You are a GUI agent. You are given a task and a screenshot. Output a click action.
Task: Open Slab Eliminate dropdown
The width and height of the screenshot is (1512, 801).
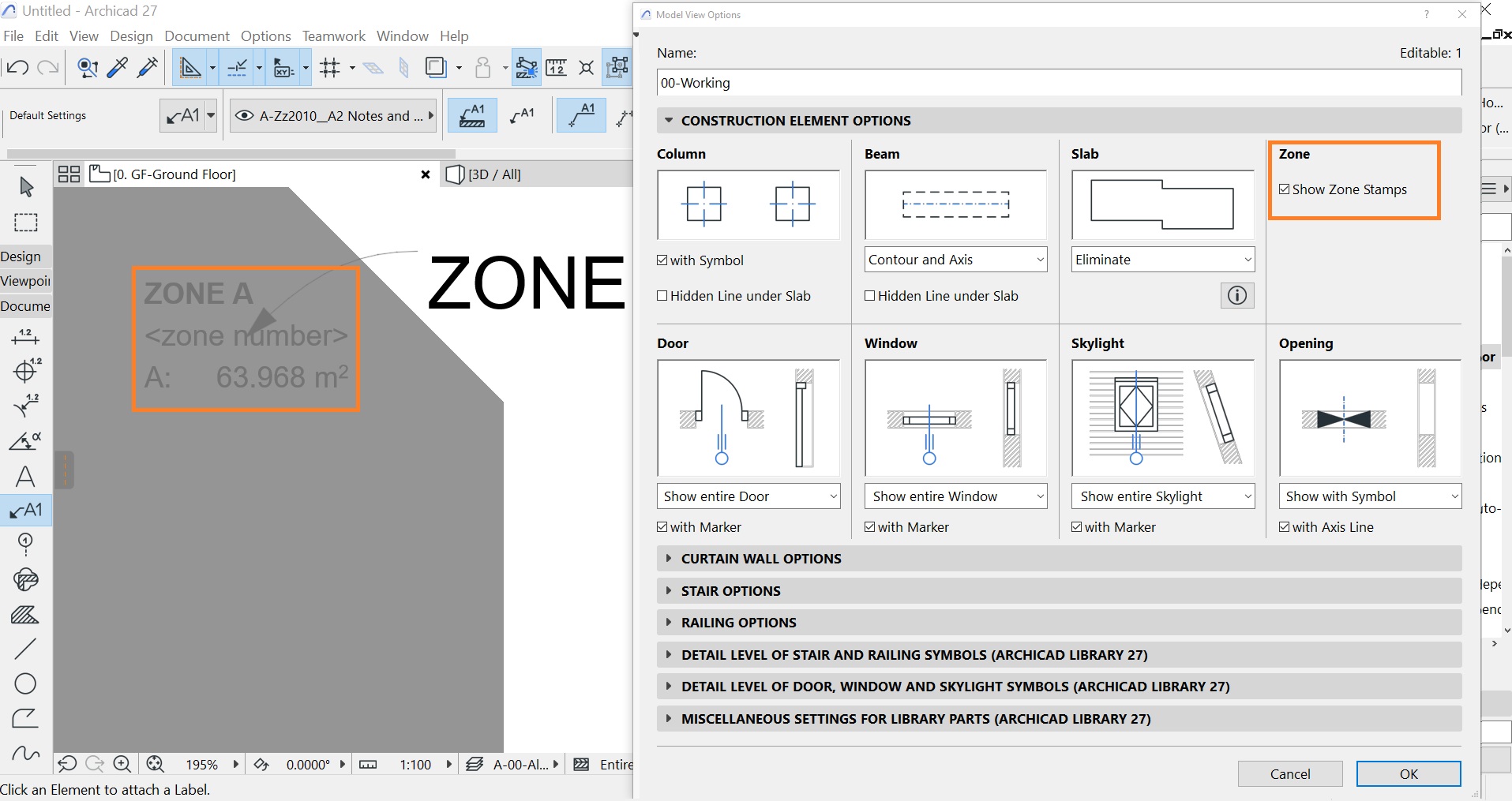[x=1162, y=260]
